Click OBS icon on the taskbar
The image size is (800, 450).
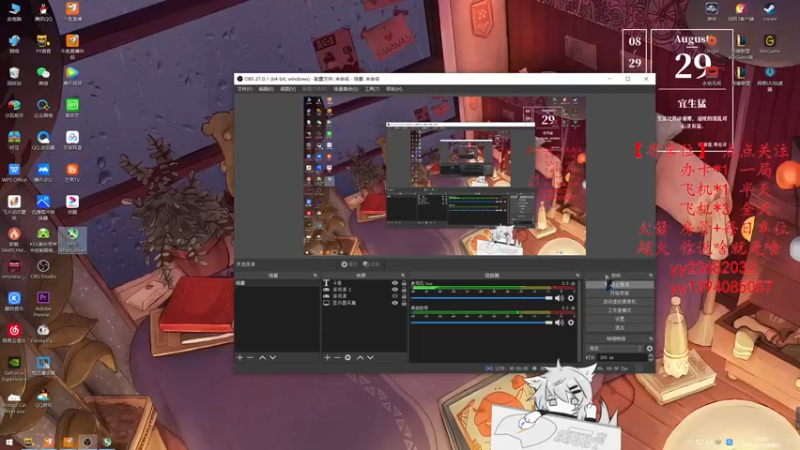coord(87,442)
